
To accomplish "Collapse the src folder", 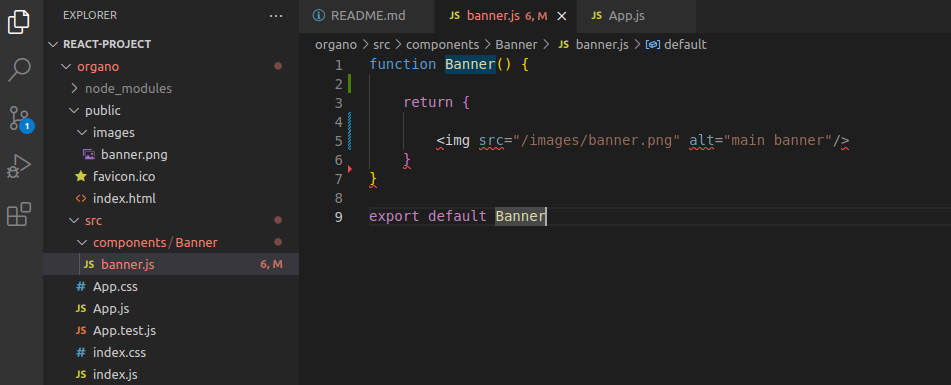I will (x=74, y=221).
